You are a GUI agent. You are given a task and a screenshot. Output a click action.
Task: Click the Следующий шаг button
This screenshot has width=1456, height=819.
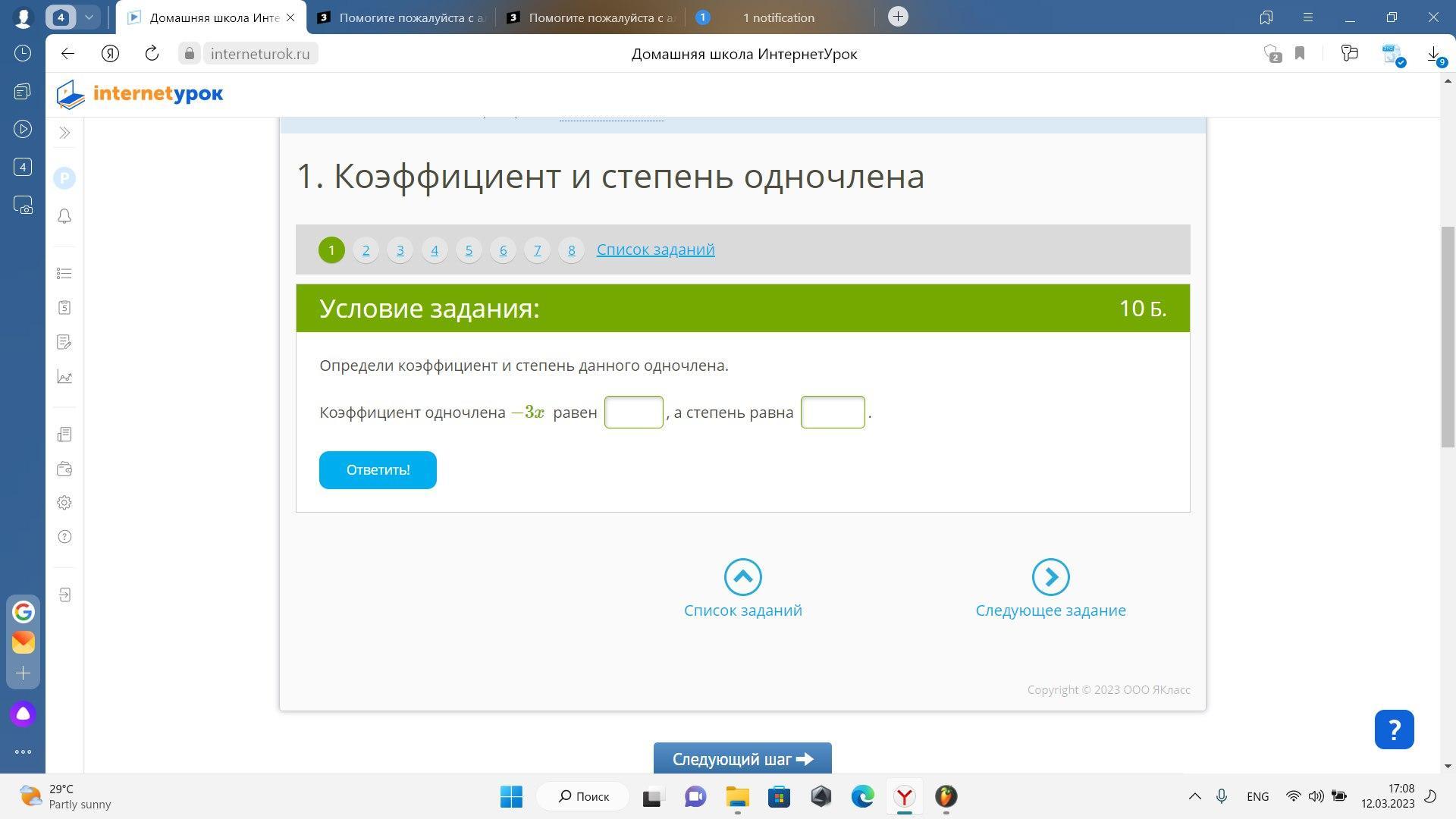pyautogui.click(x=742, y=759)
